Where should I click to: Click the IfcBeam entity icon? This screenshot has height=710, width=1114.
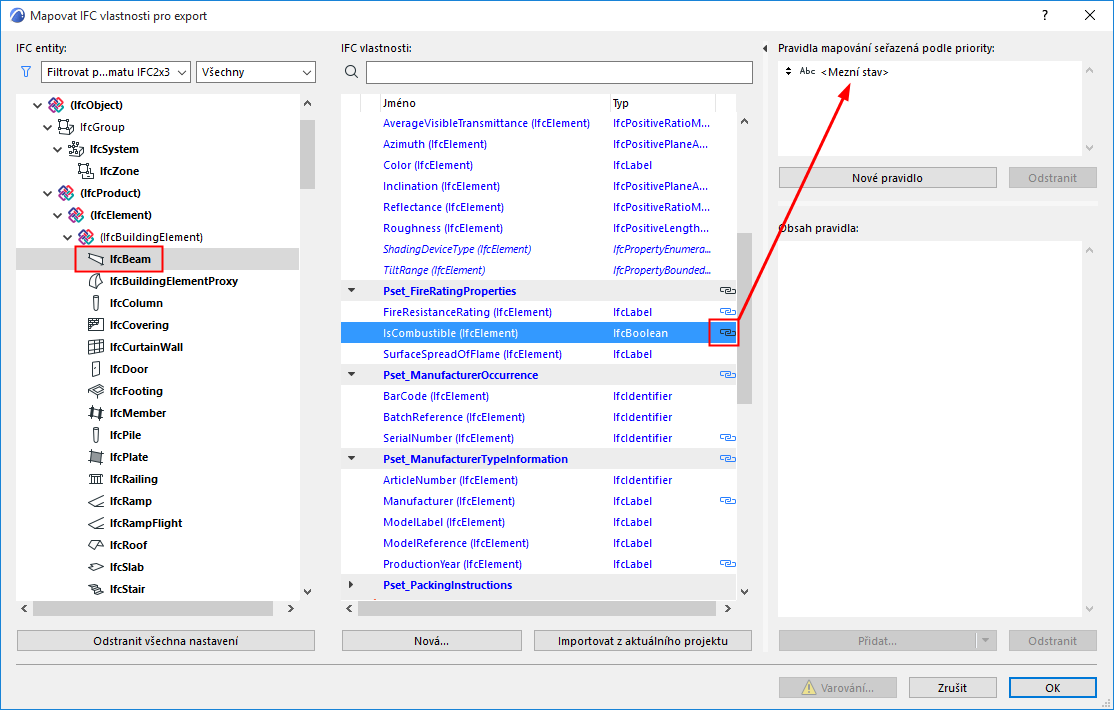[x=96, y=259]
